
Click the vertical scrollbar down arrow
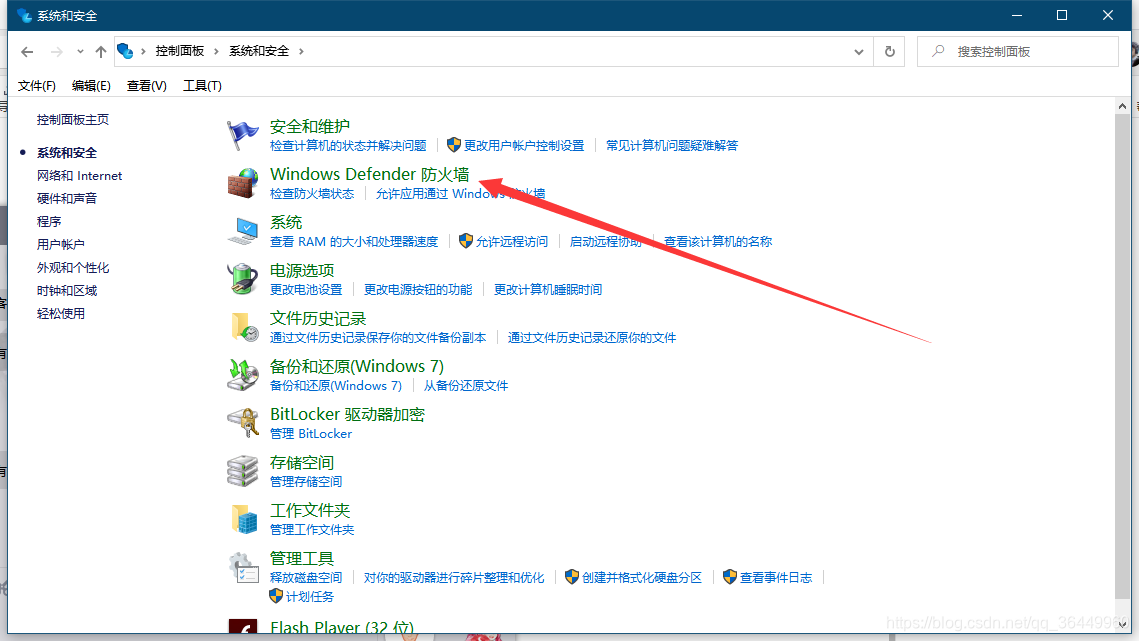click(x=1122, y=624)
